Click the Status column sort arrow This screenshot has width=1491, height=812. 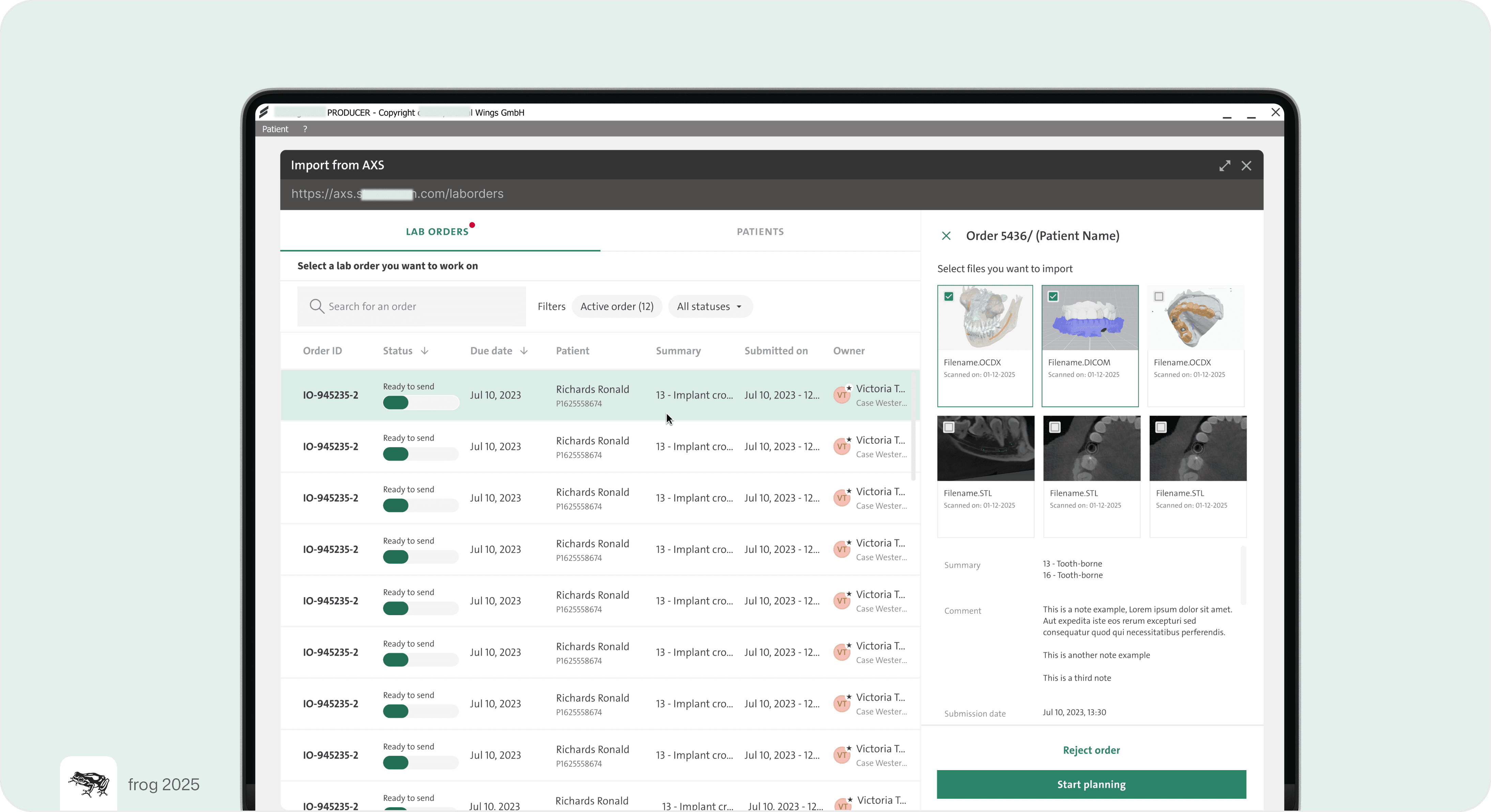(424, 351)
